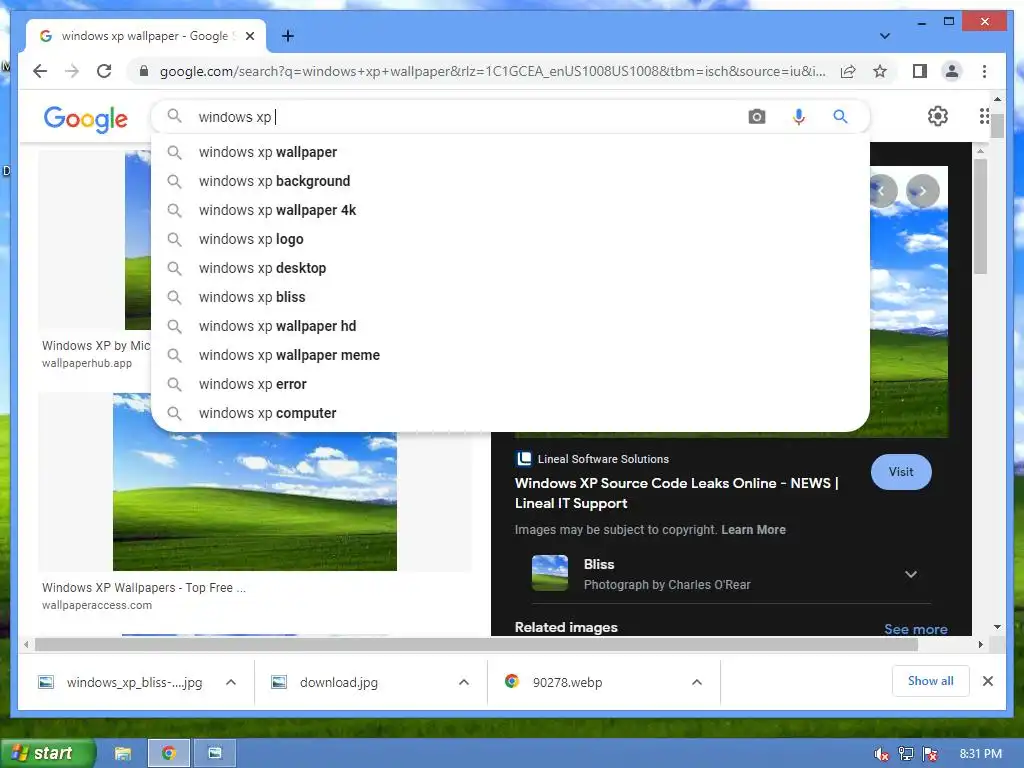Open the Google apps grid
This screenshot has height=768, width=1024.
(984, 116)
